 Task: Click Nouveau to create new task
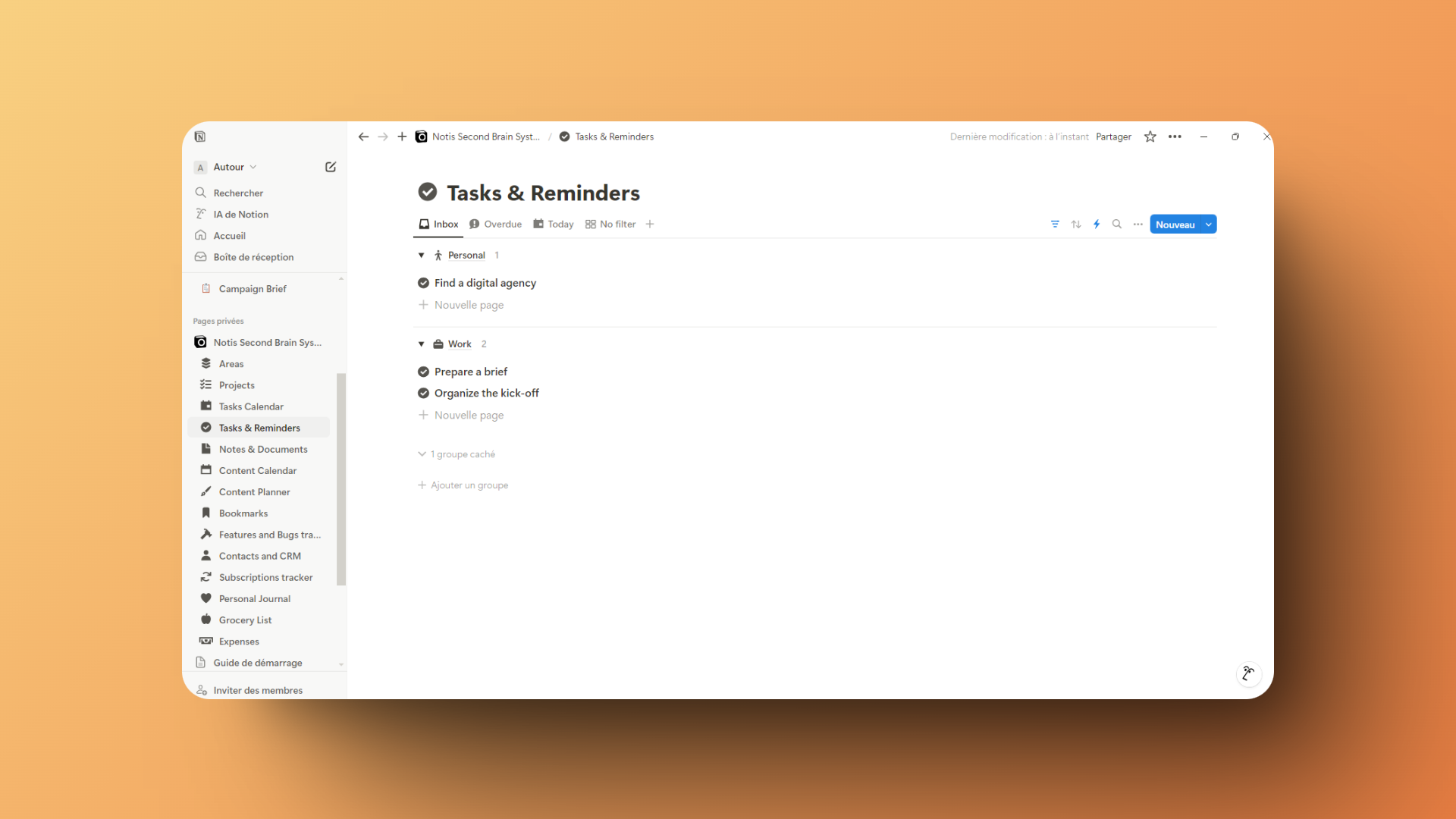tap(1175, 224)
